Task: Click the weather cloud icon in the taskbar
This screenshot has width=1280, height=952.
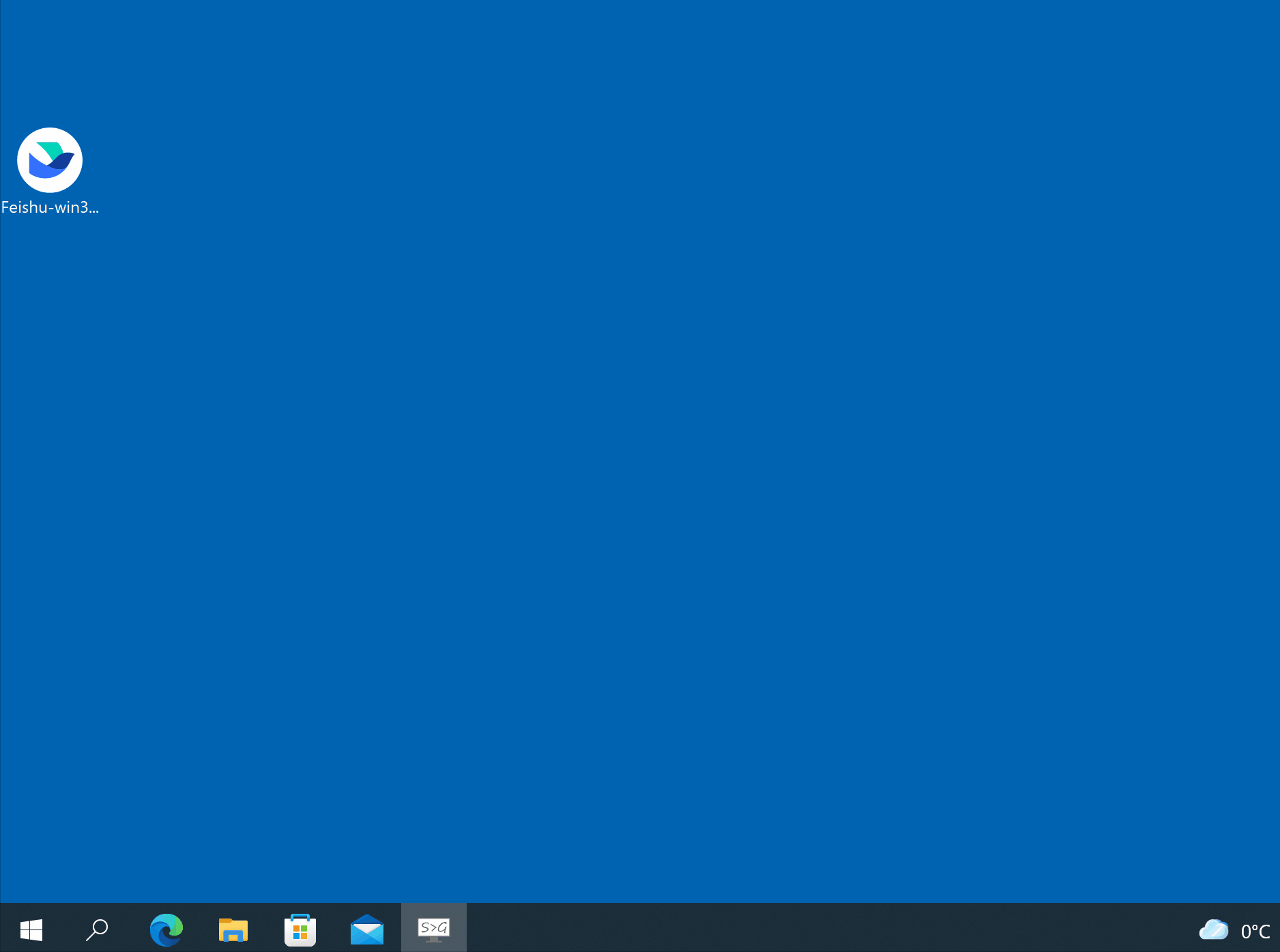Action: 1214,929
